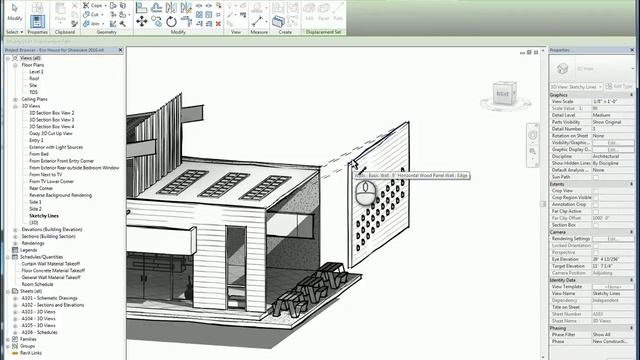Expand the Elevations (Building Elevation) node
This screenshot has width=640, height=360.
pos(15,229)
